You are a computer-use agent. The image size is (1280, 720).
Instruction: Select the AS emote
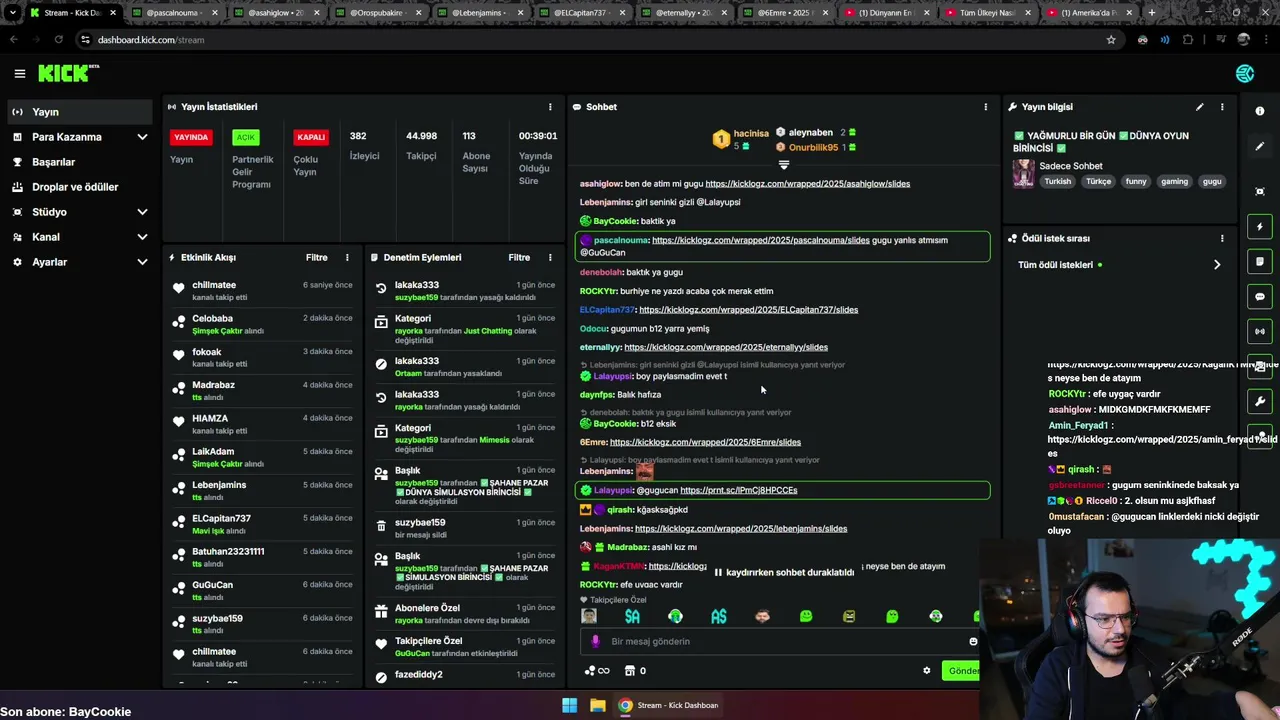719,616
